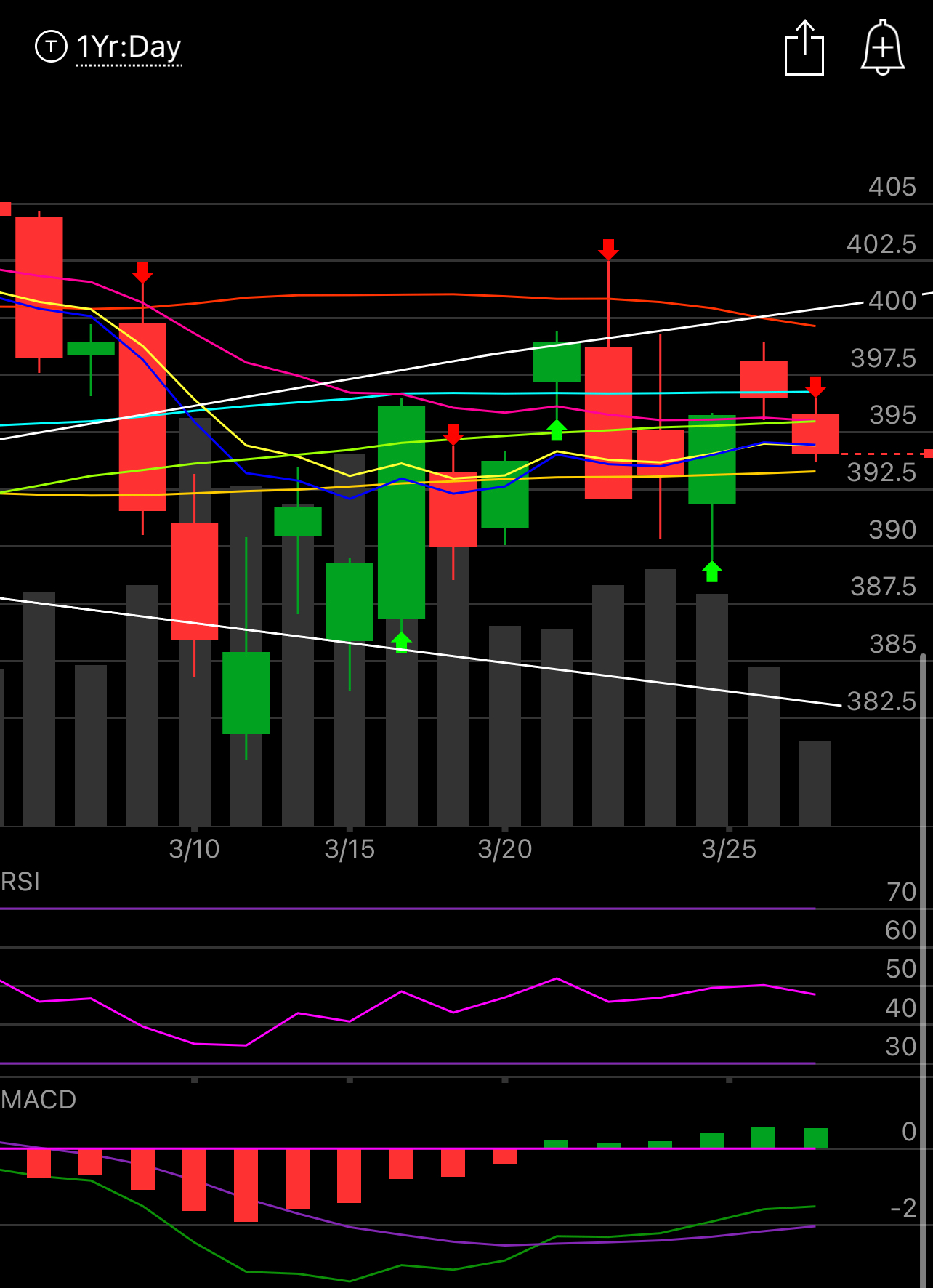Viewport: 933px width, 1288px height.
Task: Tap the circled T timeframe icon
Action: click(51, 47)
